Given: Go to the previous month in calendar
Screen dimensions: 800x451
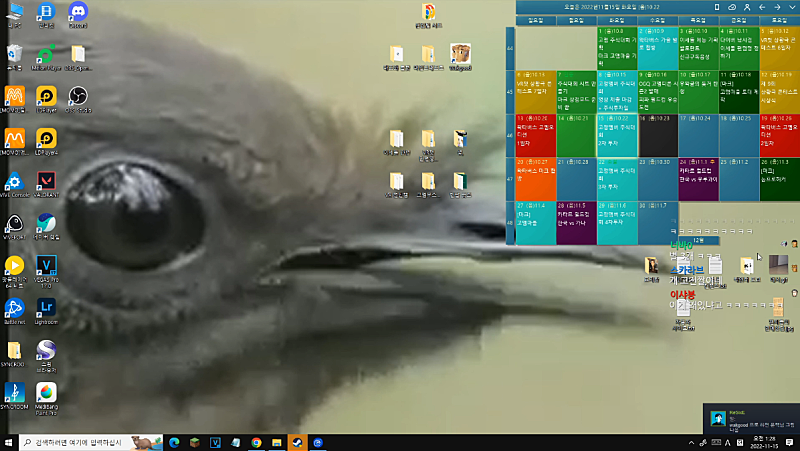Looking at the screenshot, I should (x=763, y=7).
